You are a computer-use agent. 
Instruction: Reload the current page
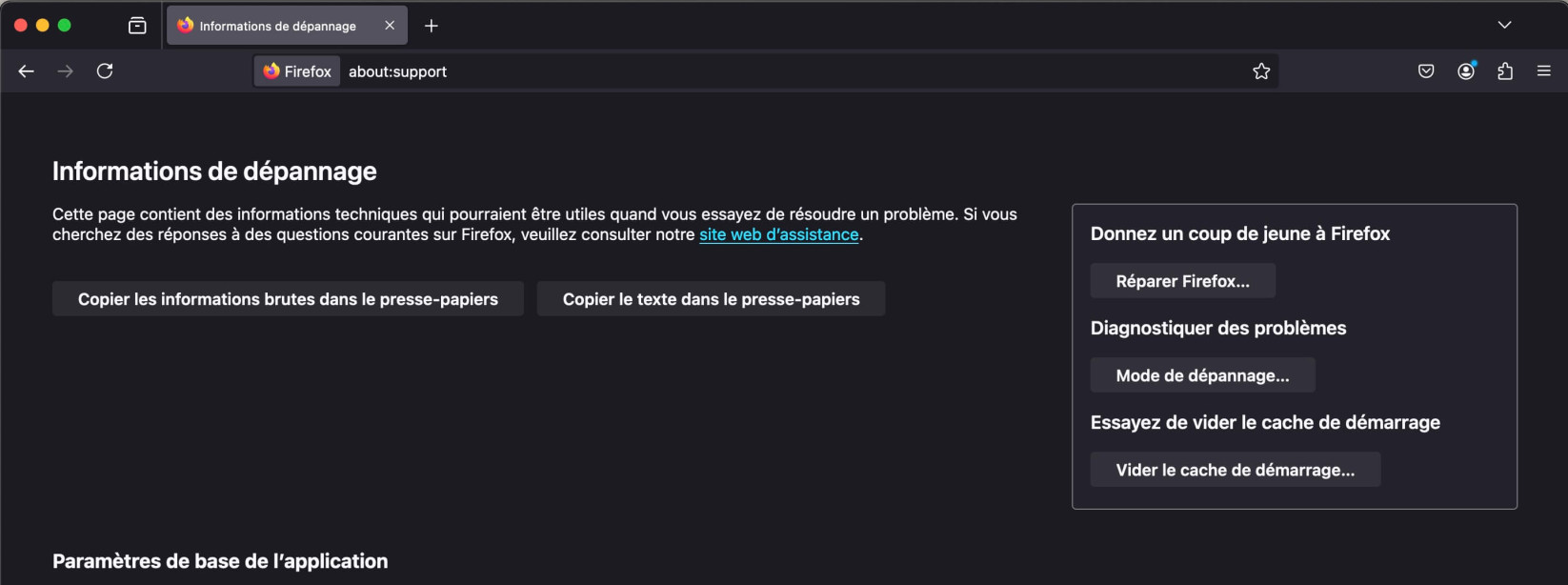(x=105, y=71)
